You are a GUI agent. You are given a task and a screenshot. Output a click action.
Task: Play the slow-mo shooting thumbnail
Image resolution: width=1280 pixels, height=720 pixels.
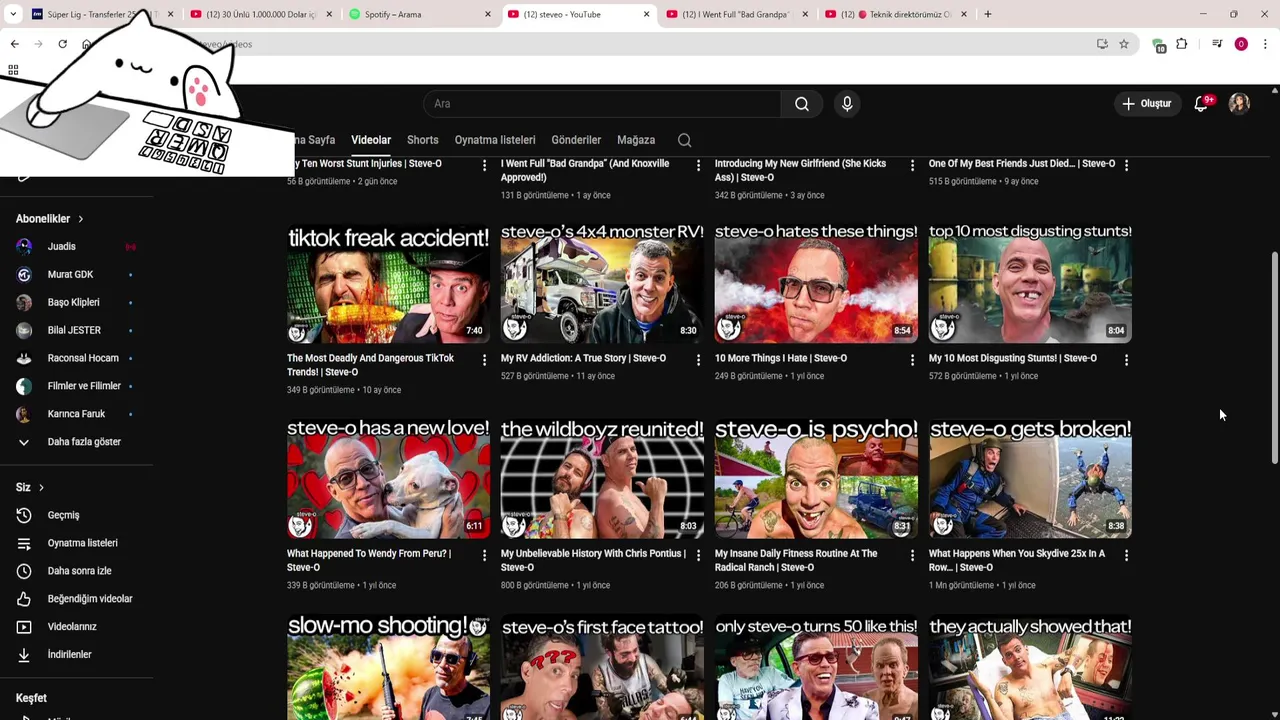point(388,669)
